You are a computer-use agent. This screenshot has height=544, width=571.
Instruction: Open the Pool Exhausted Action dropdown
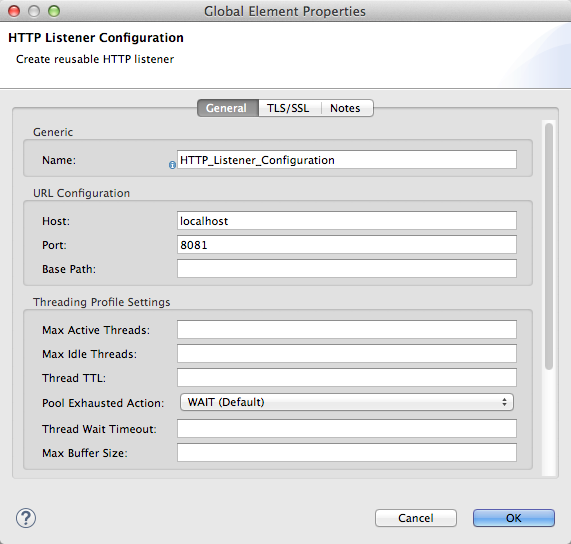347,402
